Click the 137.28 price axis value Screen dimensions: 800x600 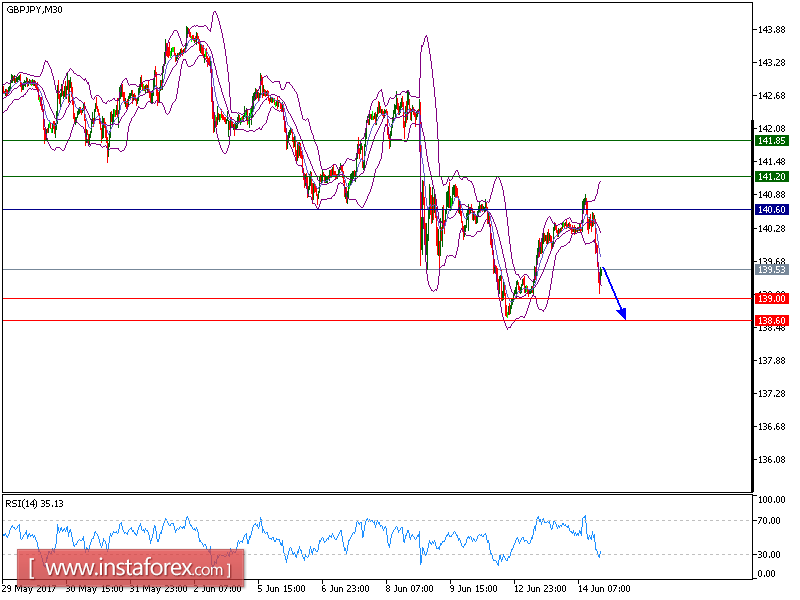(x=771, y=393)
